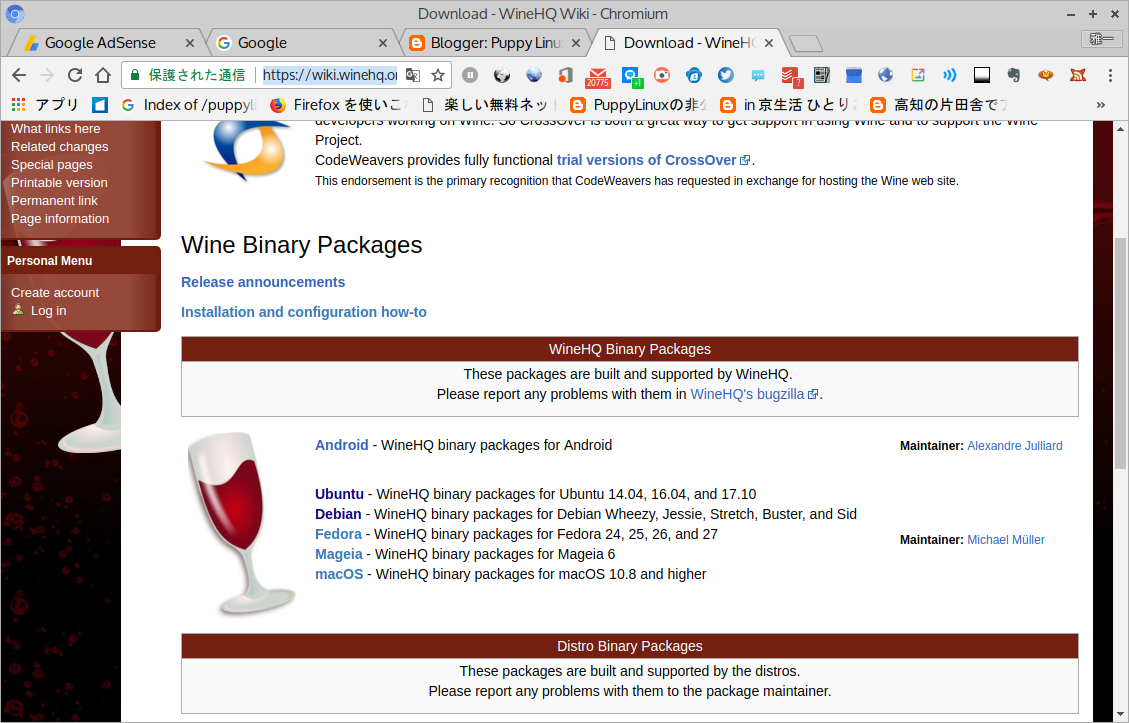Open 'Index of /puppyli' bookmark
Viewport: 1129px width, 723px height.
click(x=189, y=105)
